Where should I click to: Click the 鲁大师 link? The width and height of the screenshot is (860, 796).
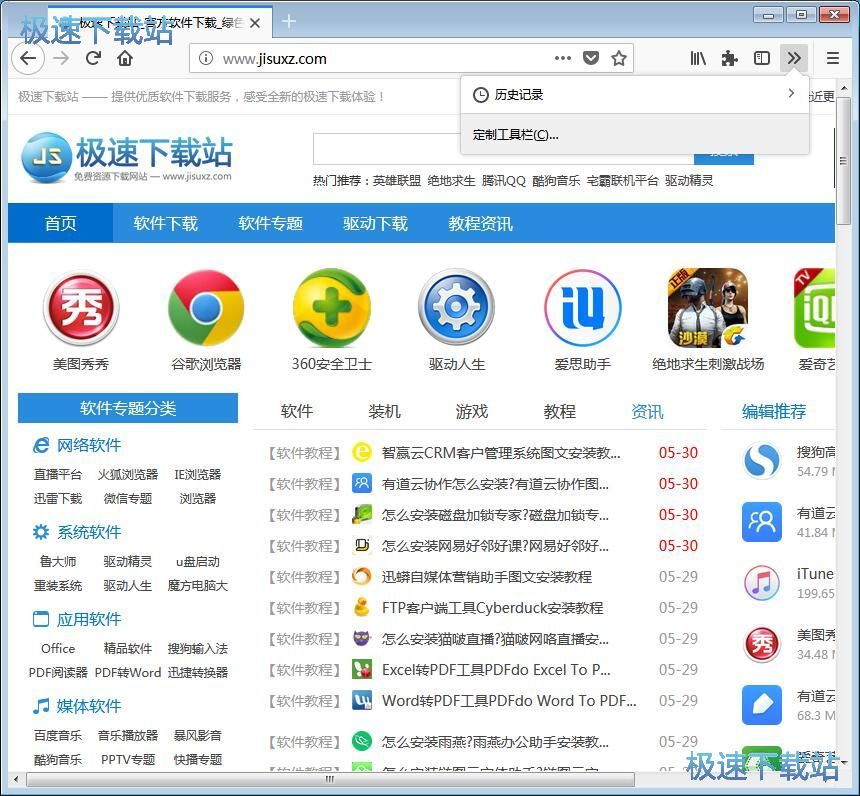click(x=58, y=561)
